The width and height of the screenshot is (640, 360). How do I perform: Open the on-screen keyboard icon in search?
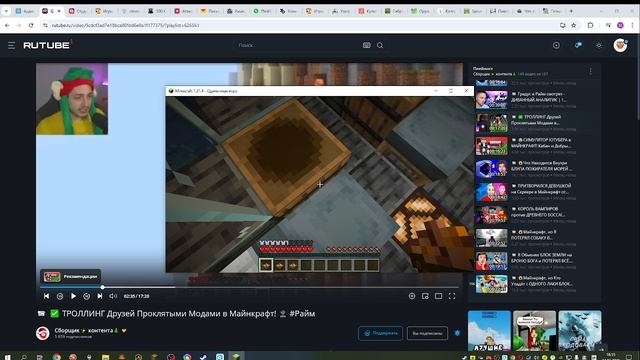(x=367, y=45)
